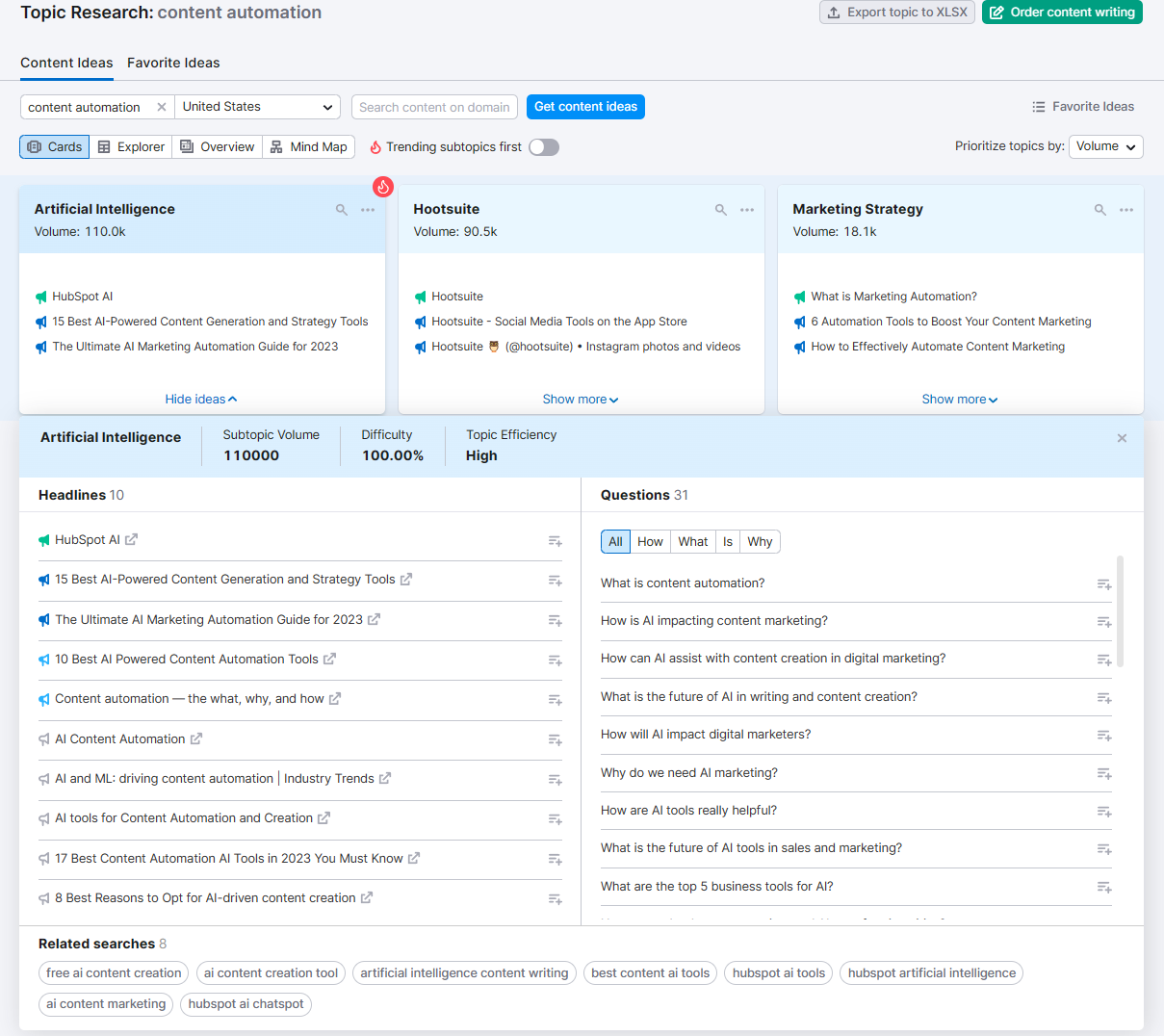Open Prioritize topics by Volume dropdown
Viewport: 1164px width, 1036px height.
(1105, 146)
